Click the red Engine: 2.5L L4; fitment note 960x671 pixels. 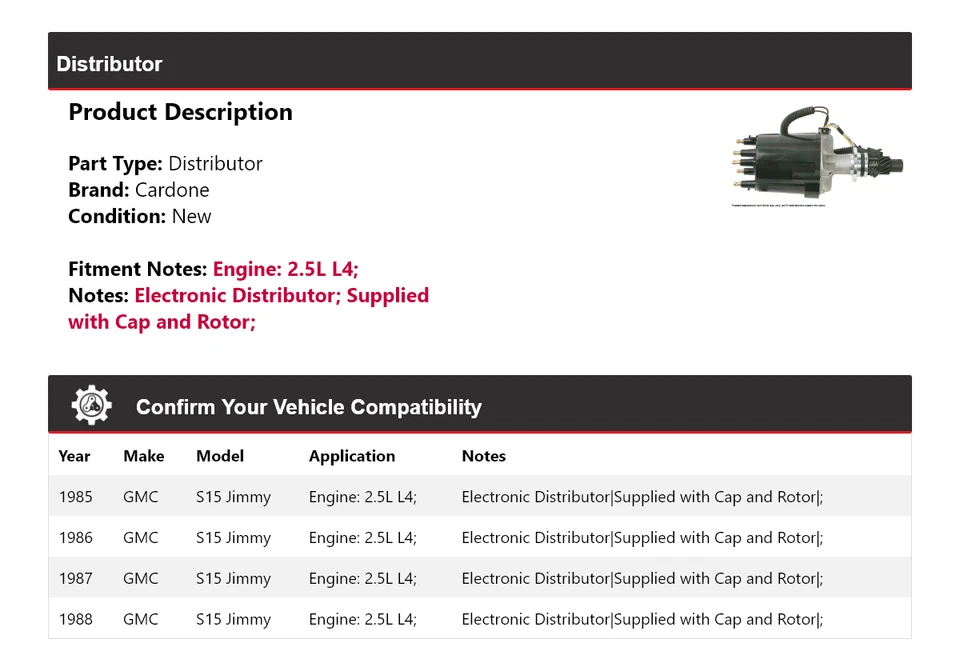pos(285,269)
